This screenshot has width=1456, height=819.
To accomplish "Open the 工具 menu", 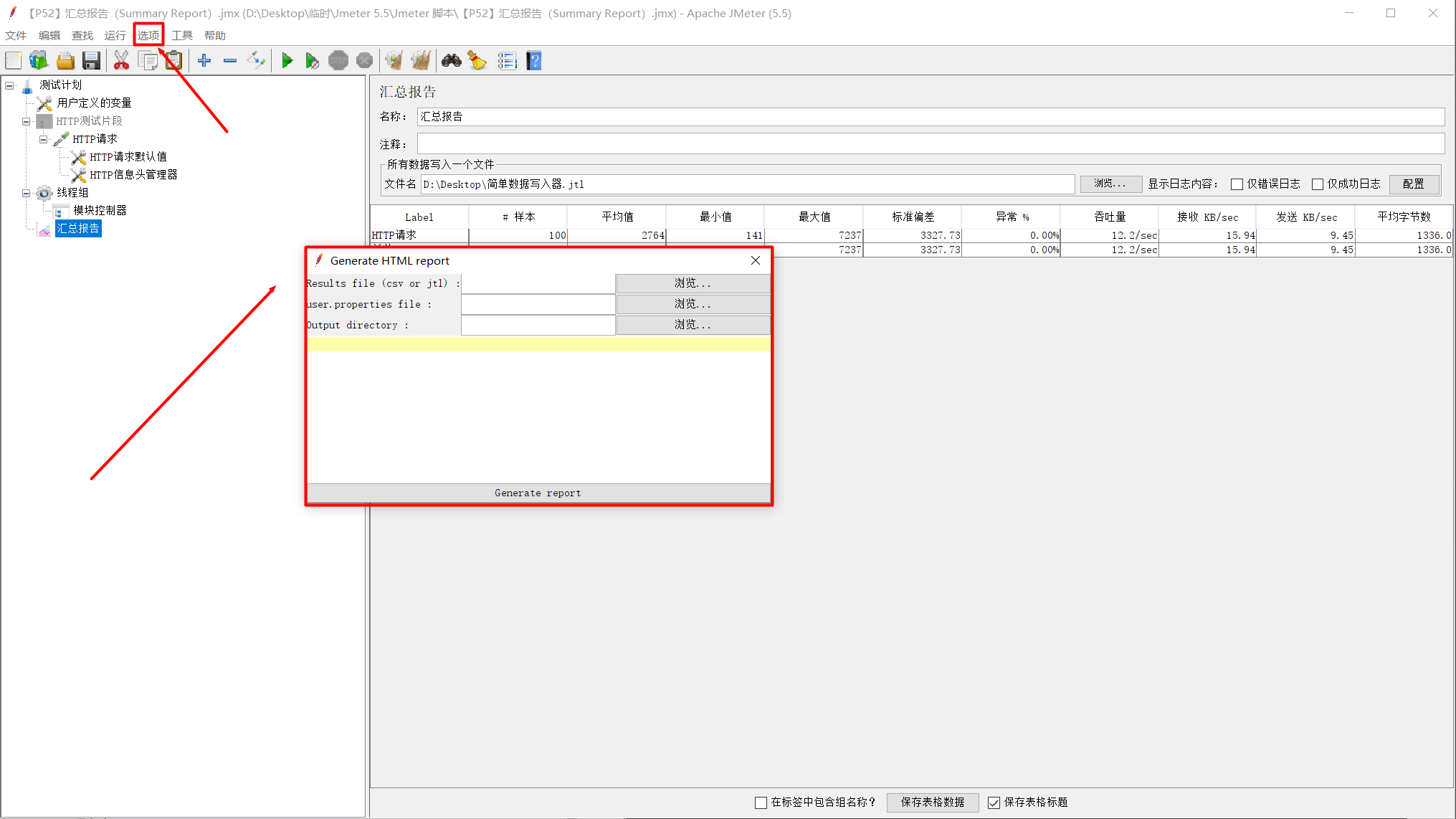I will tap(182, 35).
